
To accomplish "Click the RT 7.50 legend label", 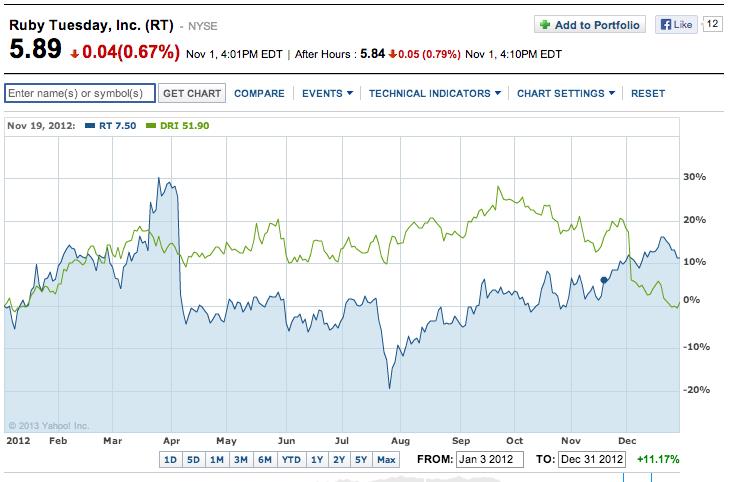I will pos(118,125).
